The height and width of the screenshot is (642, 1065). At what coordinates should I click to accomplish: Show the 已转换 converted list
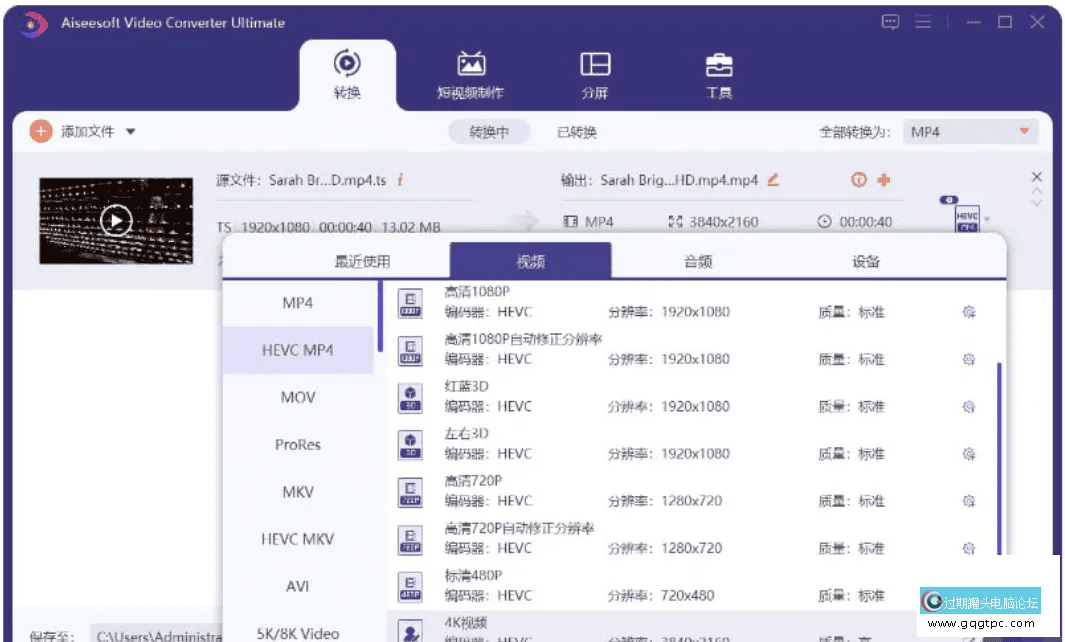pos(577,132)
